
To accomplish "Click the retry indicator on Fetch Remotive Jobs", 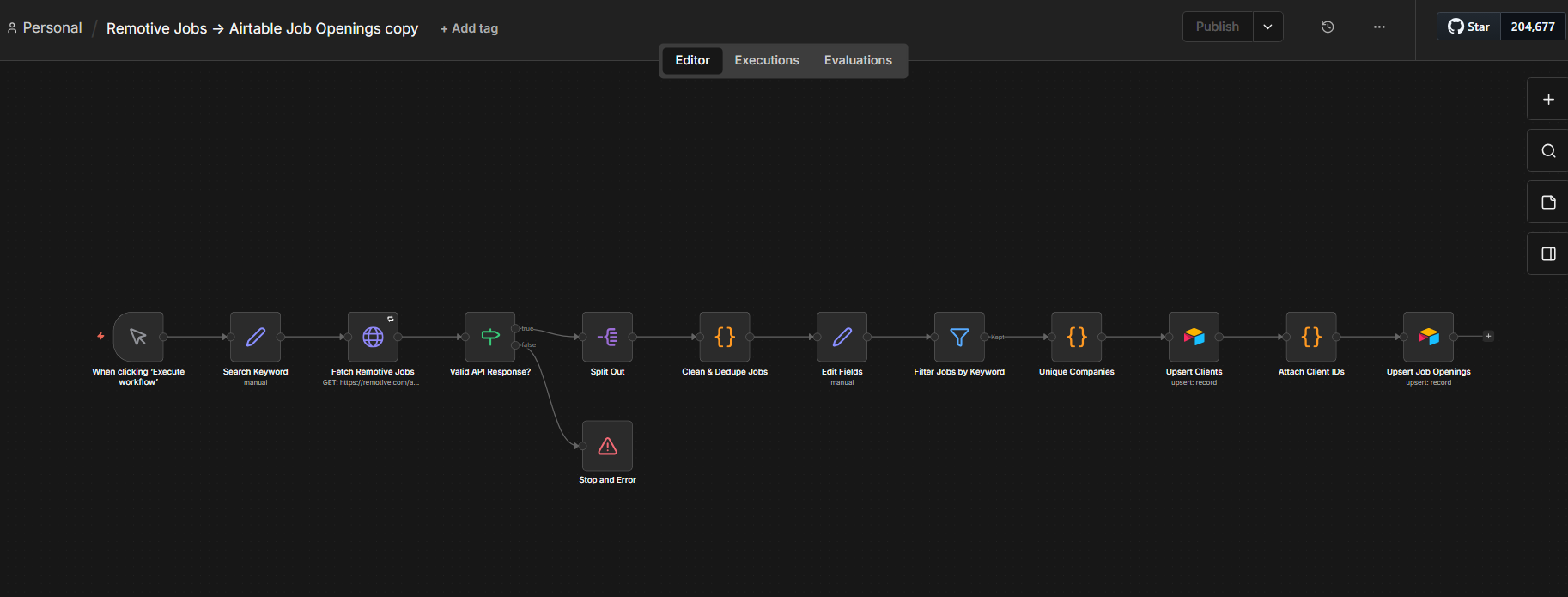I will click(391, 319).
